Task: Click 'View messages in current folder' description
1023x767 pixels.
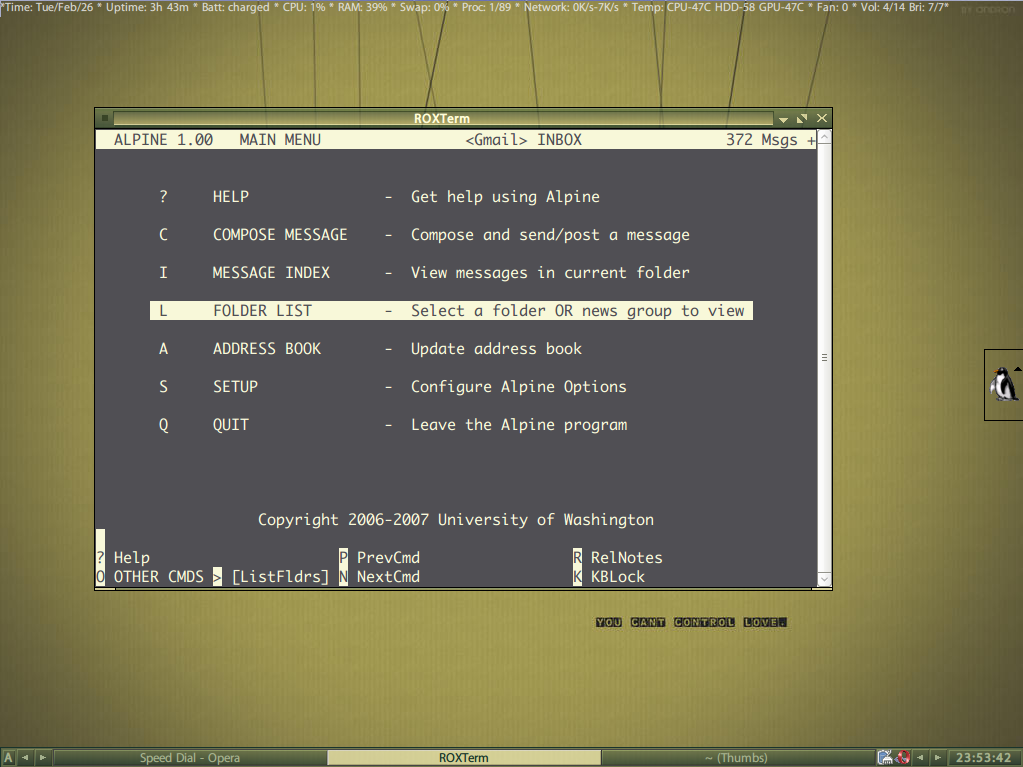Action: pos(550,273)
